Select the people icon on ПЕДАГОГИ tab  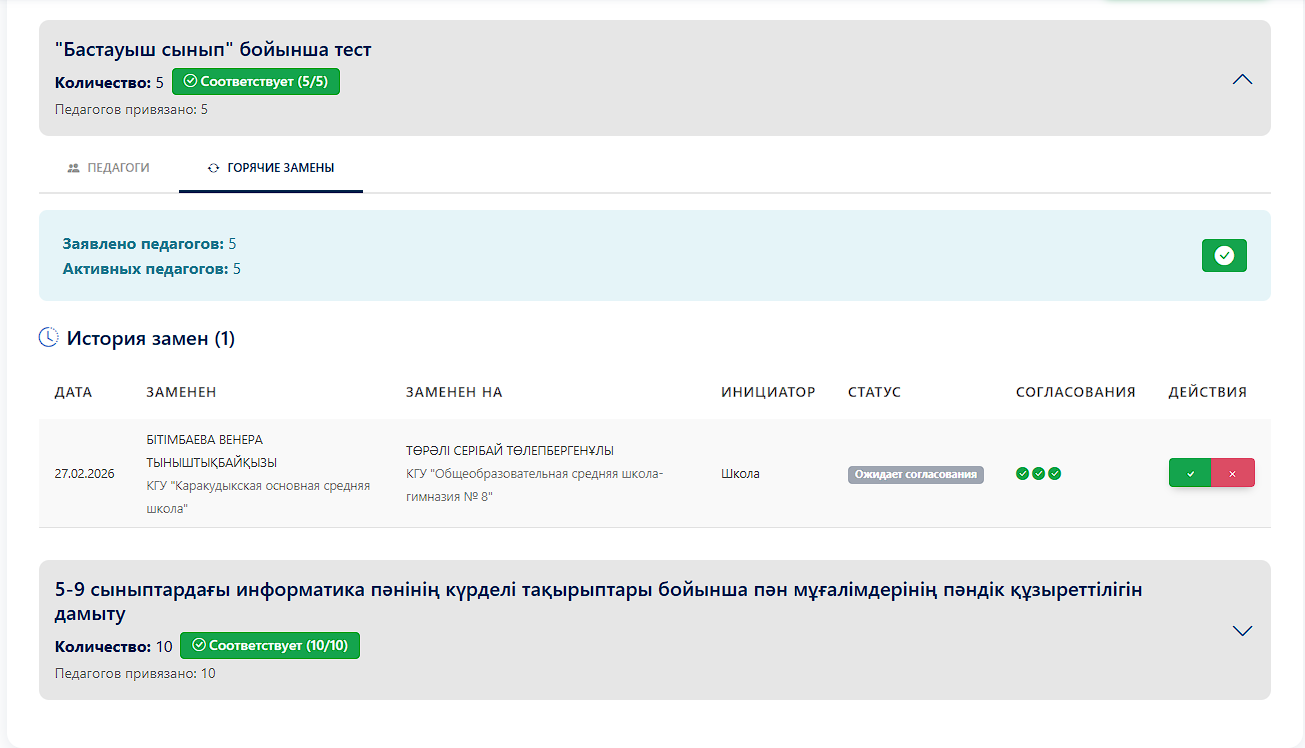pyautogui.click(x=72, y=168)
